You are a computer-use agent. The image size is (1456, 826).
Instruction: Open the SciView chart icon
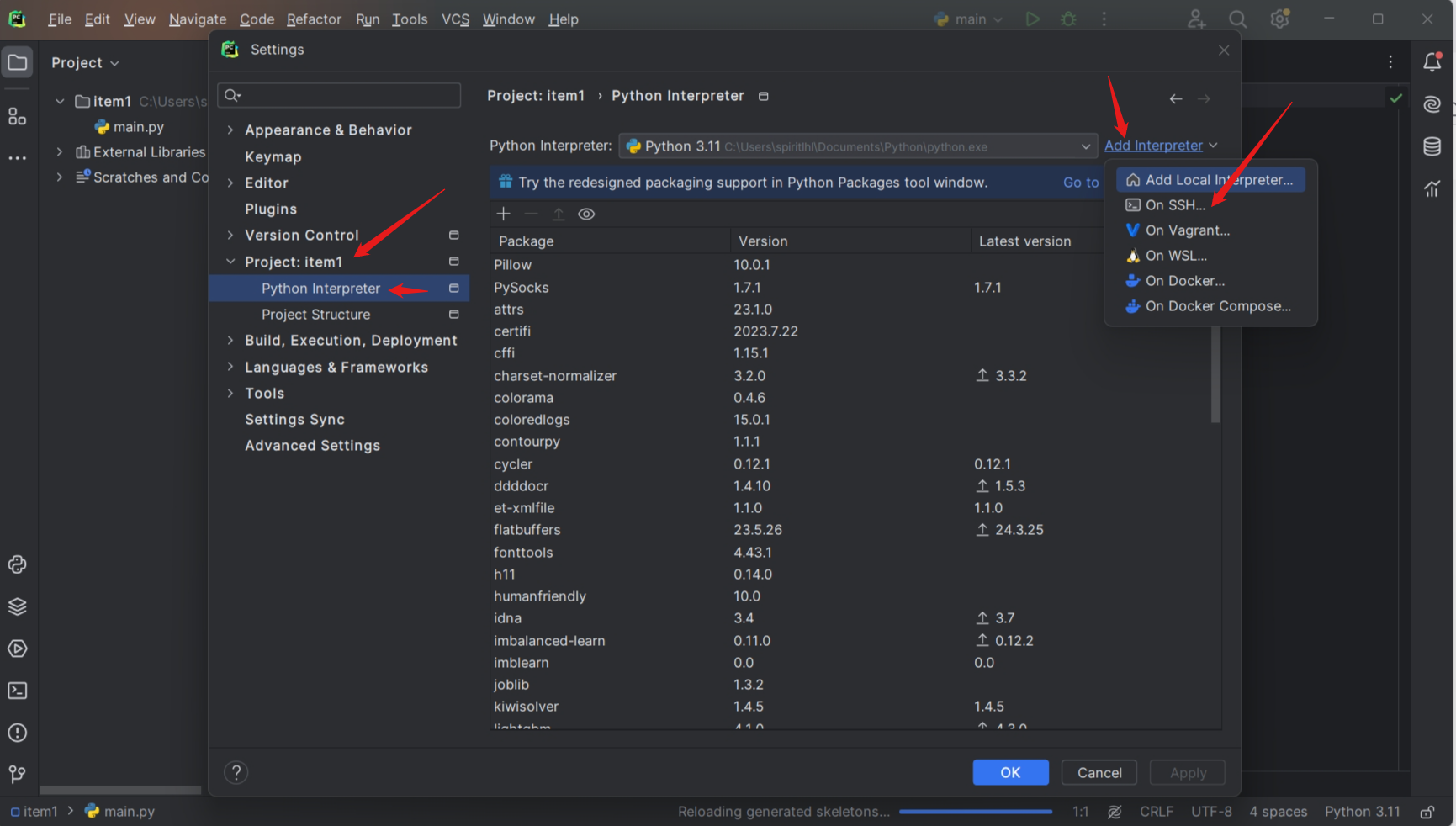1432,188
